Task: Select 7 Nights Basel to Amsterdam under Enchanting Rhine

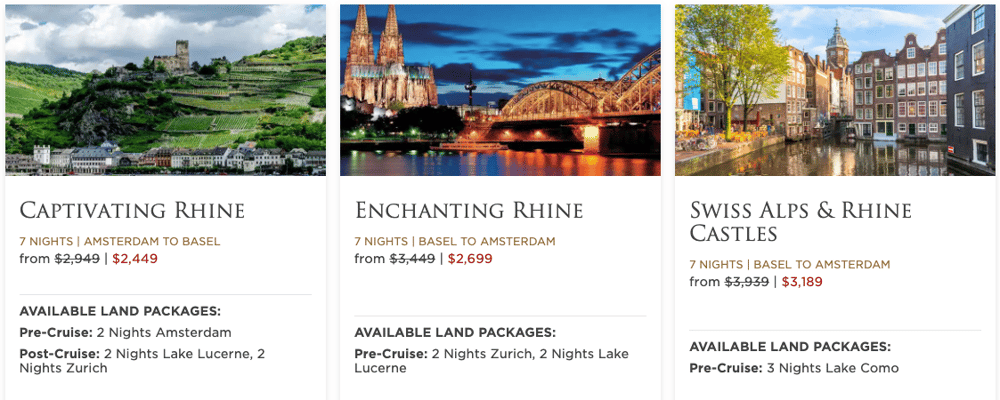Action: point(455,242)
